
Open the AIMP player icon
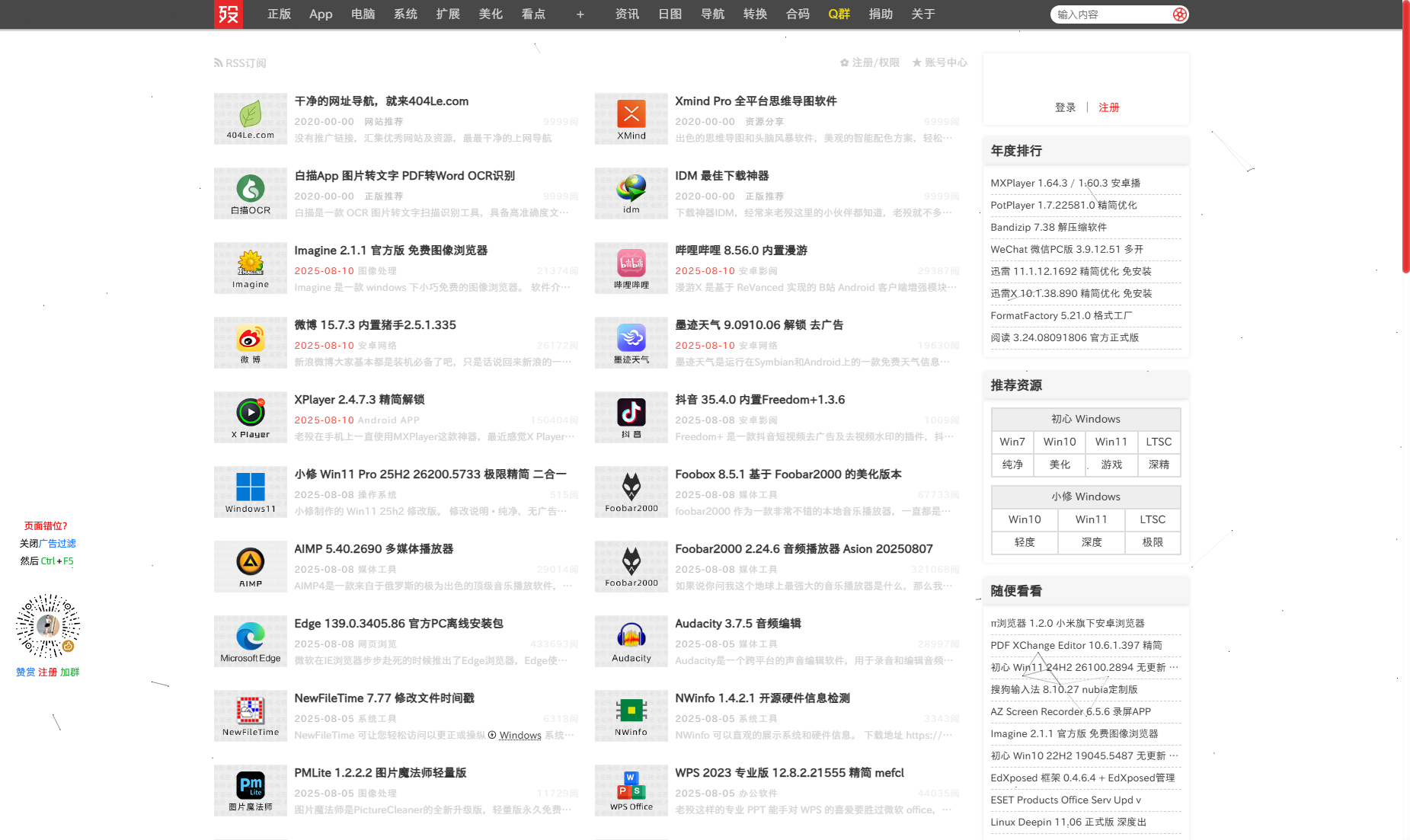click(x=251, y=567)
